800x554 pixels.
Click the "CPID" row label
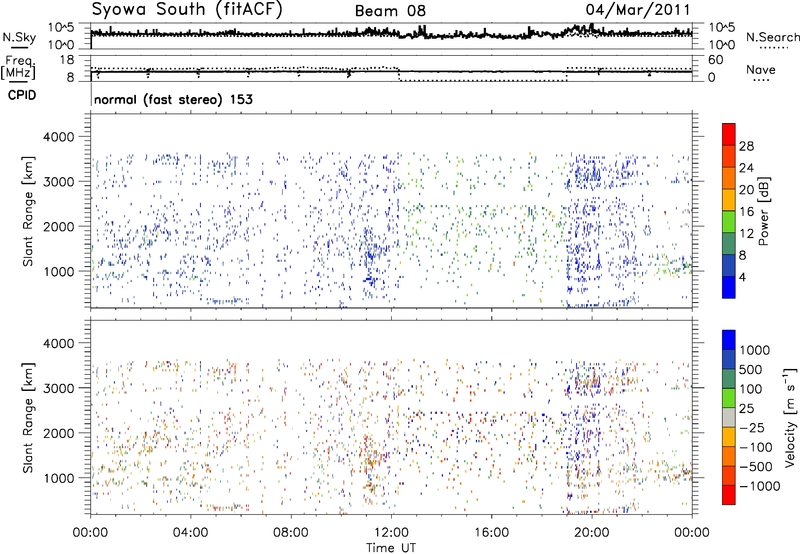pyautogui.click(x=22, y=95)
